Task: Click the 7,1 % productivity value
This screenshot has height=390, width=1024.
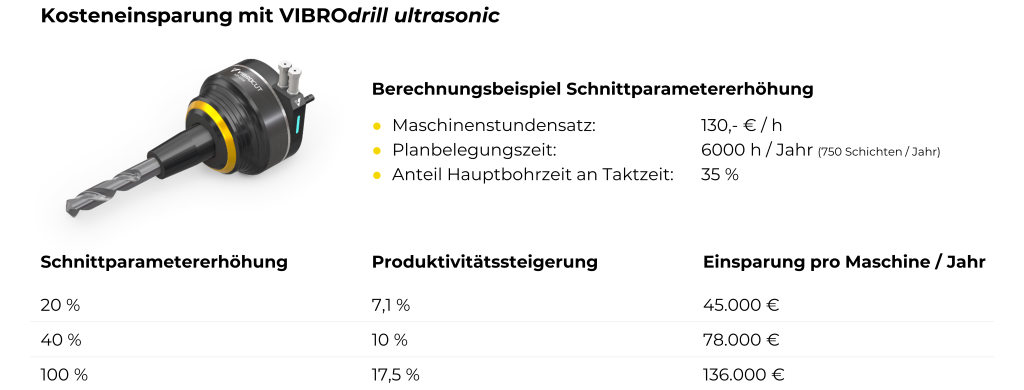Action: coord(391,305)
